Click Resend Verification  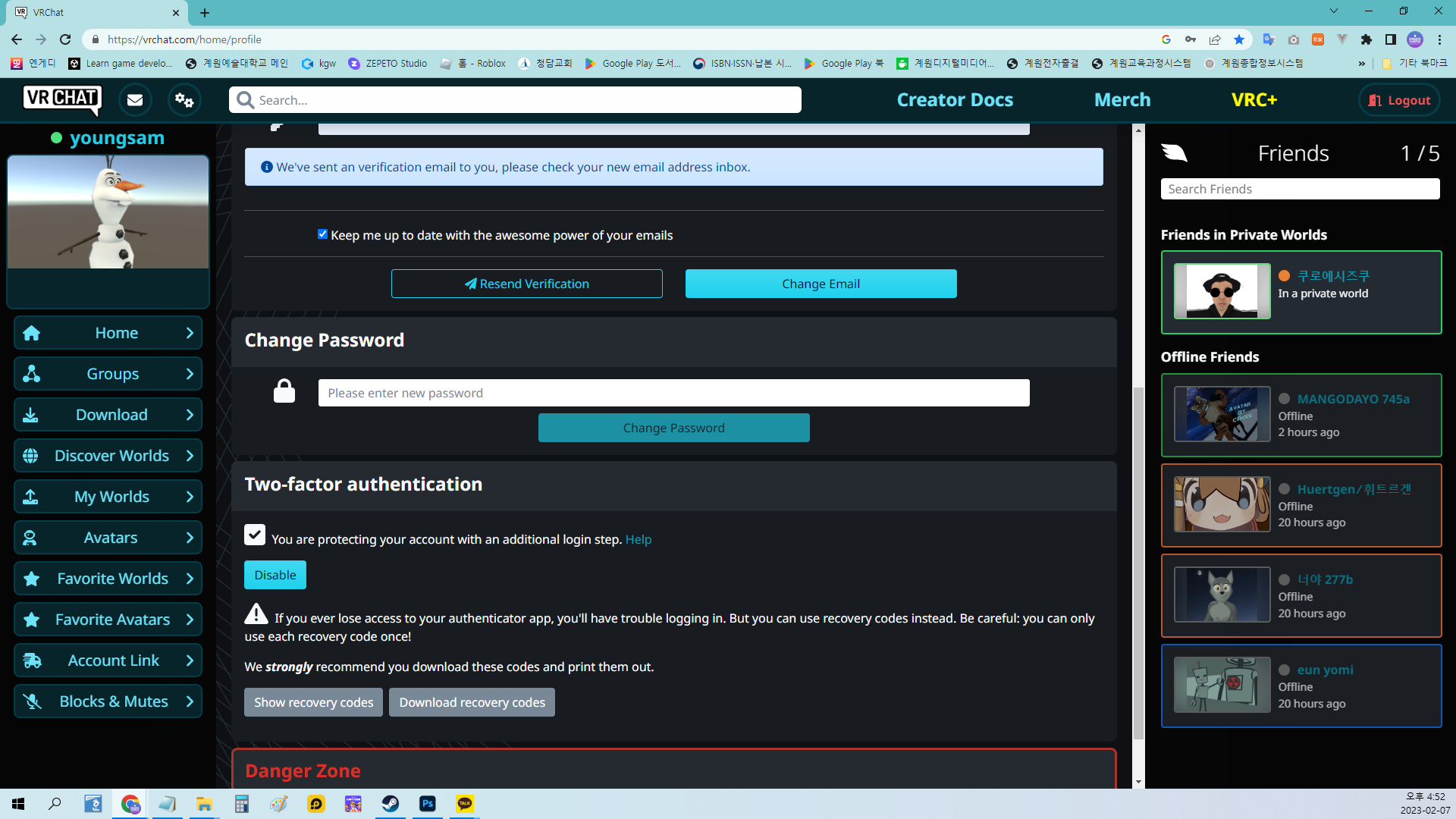coord(527,284)
